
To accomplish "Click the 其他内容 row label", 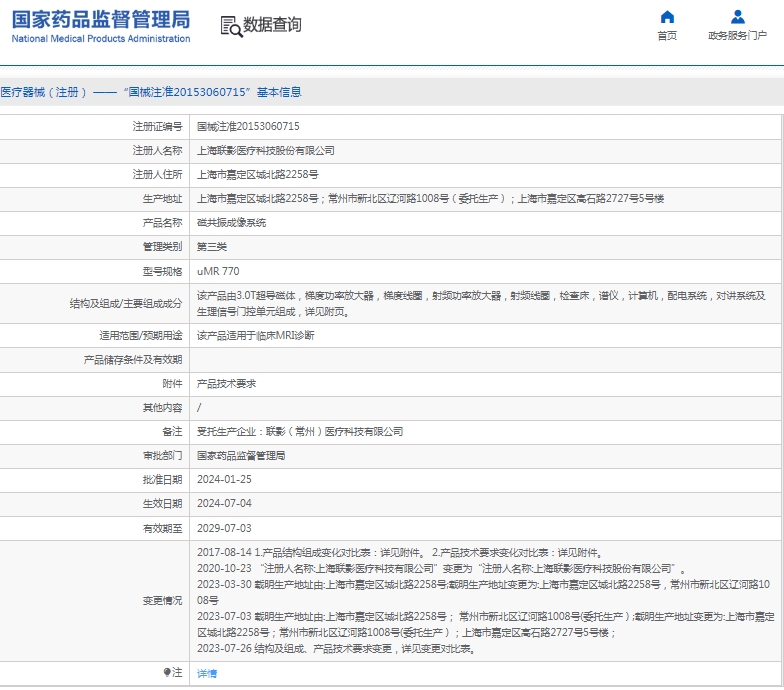I will pos(162,408).
